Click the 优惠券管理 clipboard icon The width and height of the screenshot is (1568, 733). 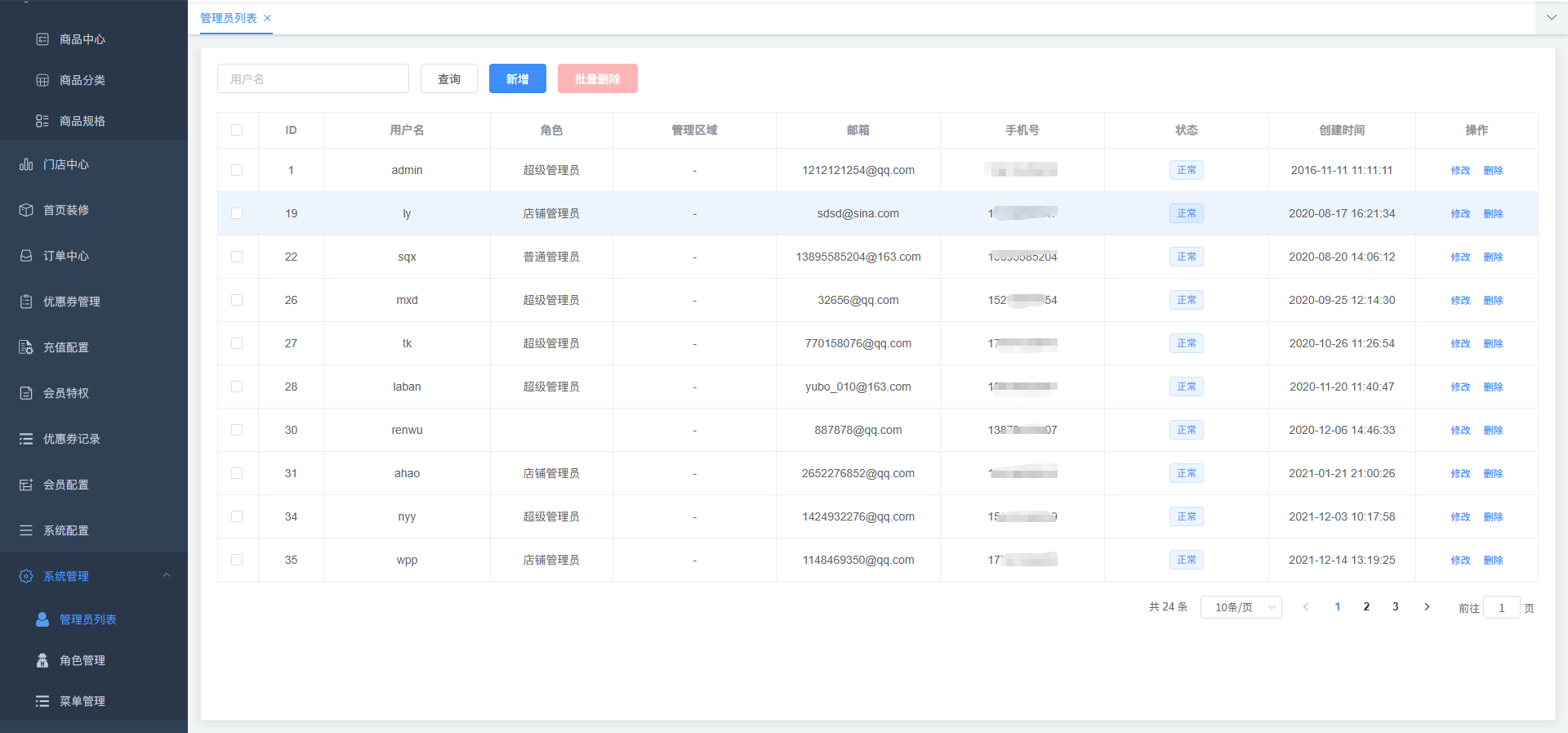26,302
